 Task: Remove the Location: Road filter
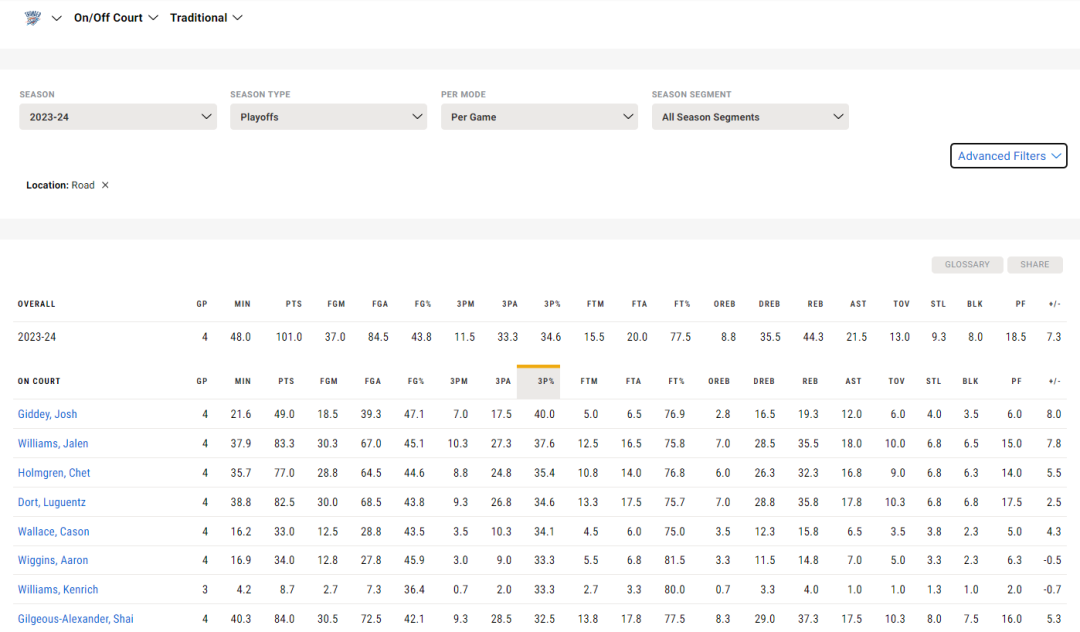pos(105,185)
